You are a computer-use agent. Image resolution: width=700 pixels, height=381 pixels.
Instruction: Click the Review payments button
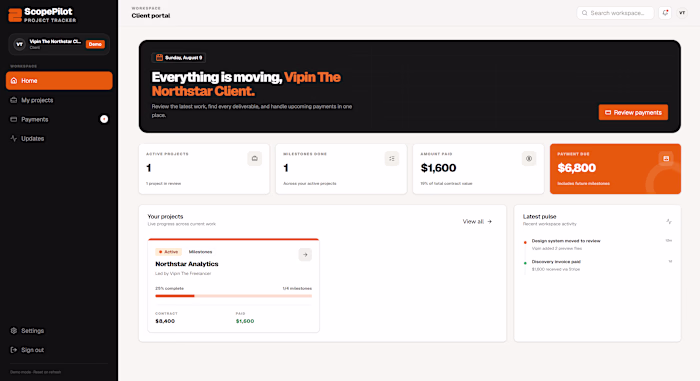tap(633, 113)
